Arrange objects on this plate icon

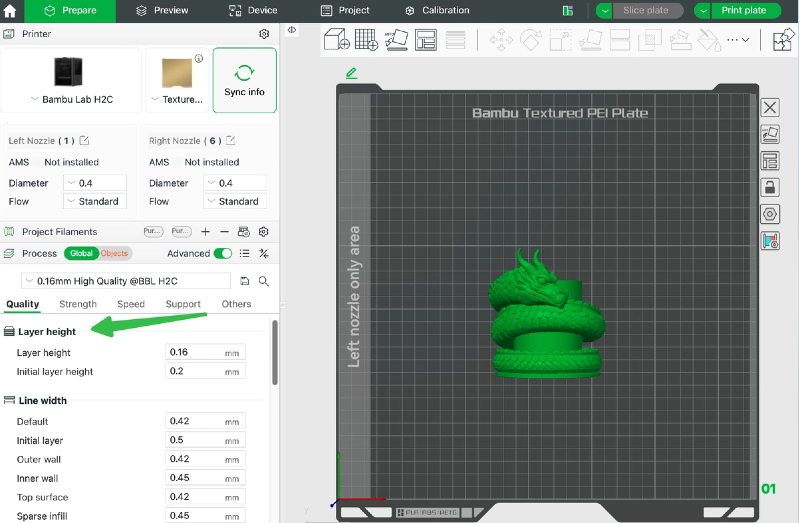click(770, 161)
